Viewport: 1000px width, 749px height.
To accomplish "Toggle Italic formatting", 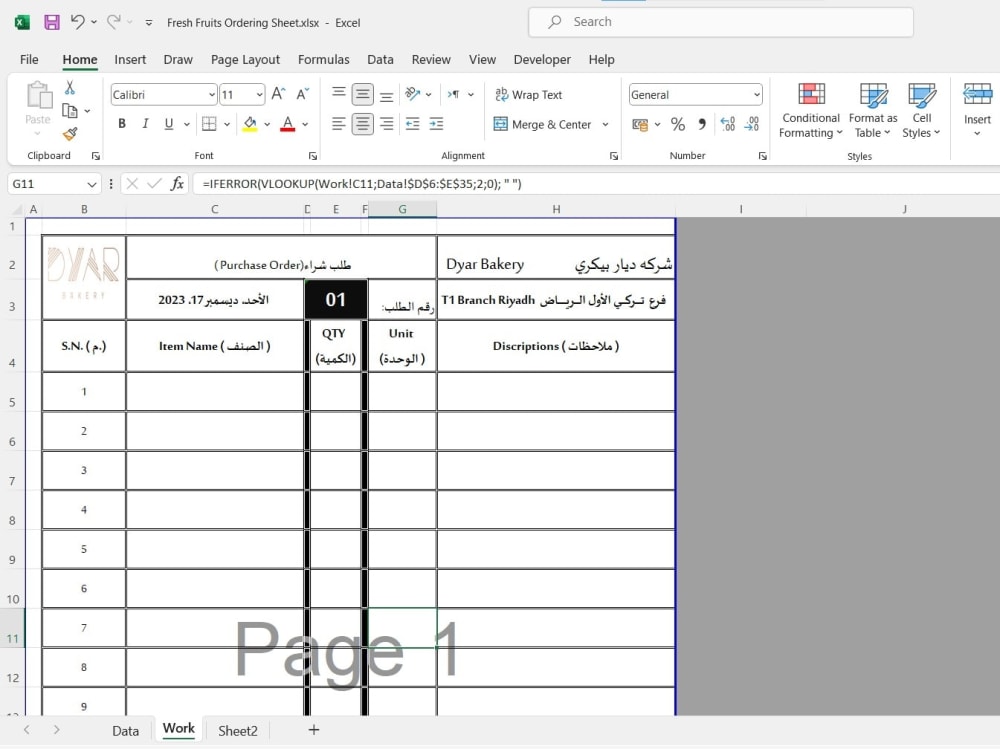I will (x=145, y=124).
